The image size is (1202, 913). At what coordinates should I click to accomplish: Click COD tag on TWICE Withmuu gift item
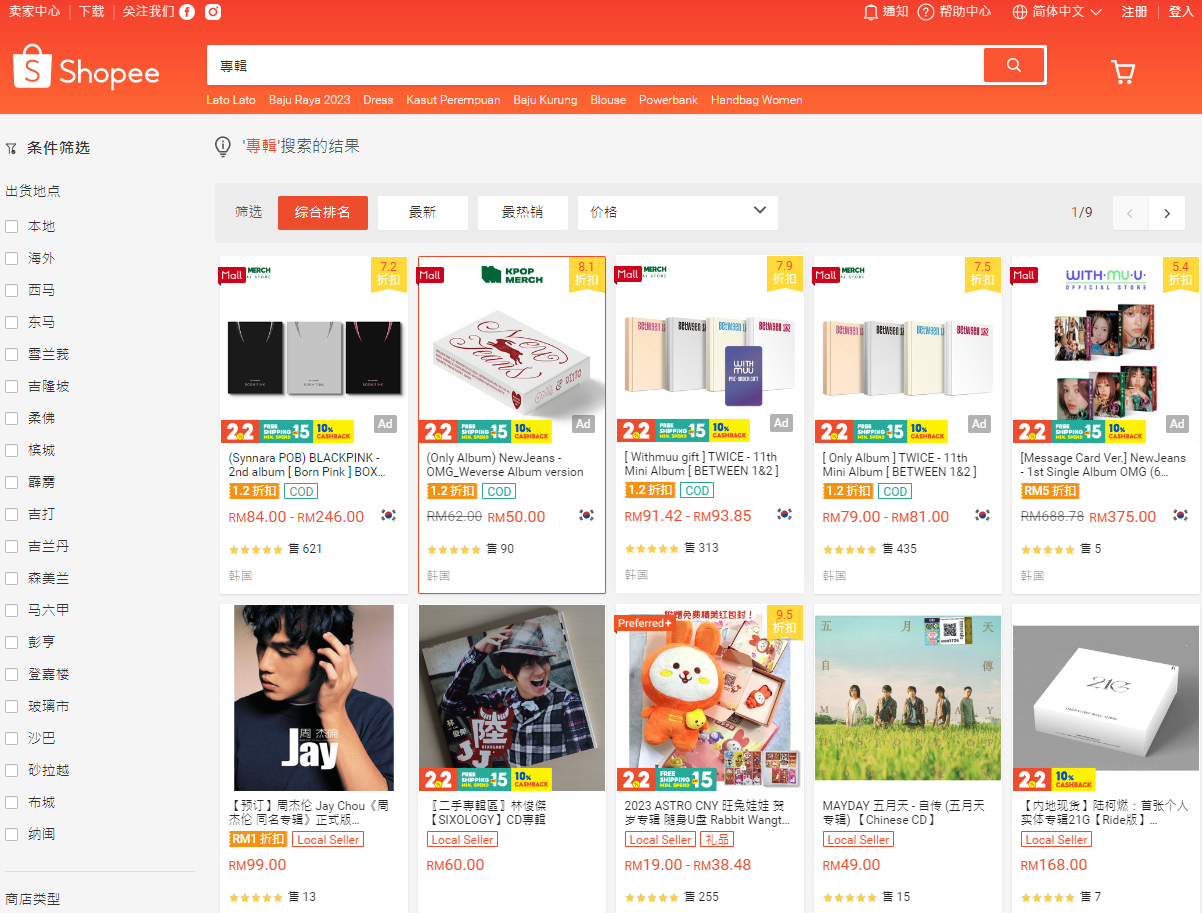[697, 491]
